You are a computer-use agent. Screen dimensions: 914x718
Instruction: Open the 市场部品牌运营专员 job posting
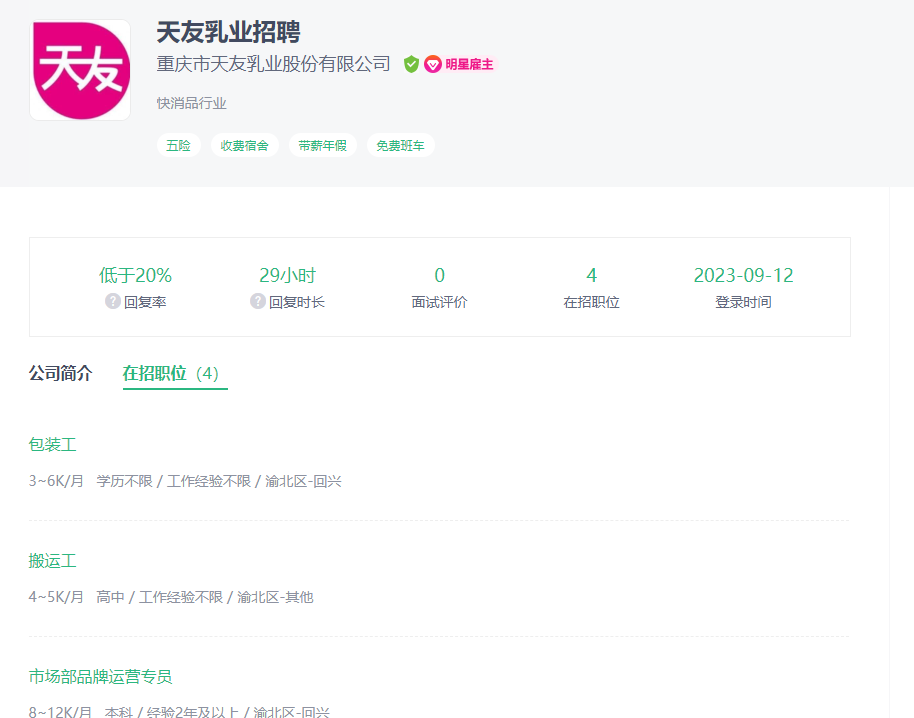click(x=100, y=677)
